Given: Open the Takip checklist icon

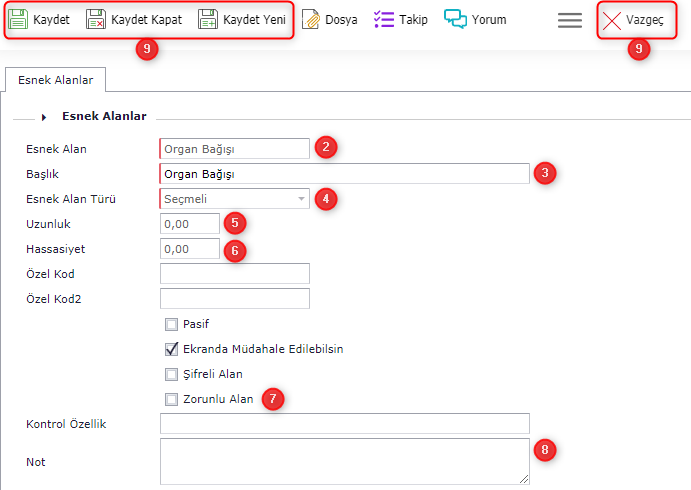Looking at the screenshot, I should (x=383, y=20).
